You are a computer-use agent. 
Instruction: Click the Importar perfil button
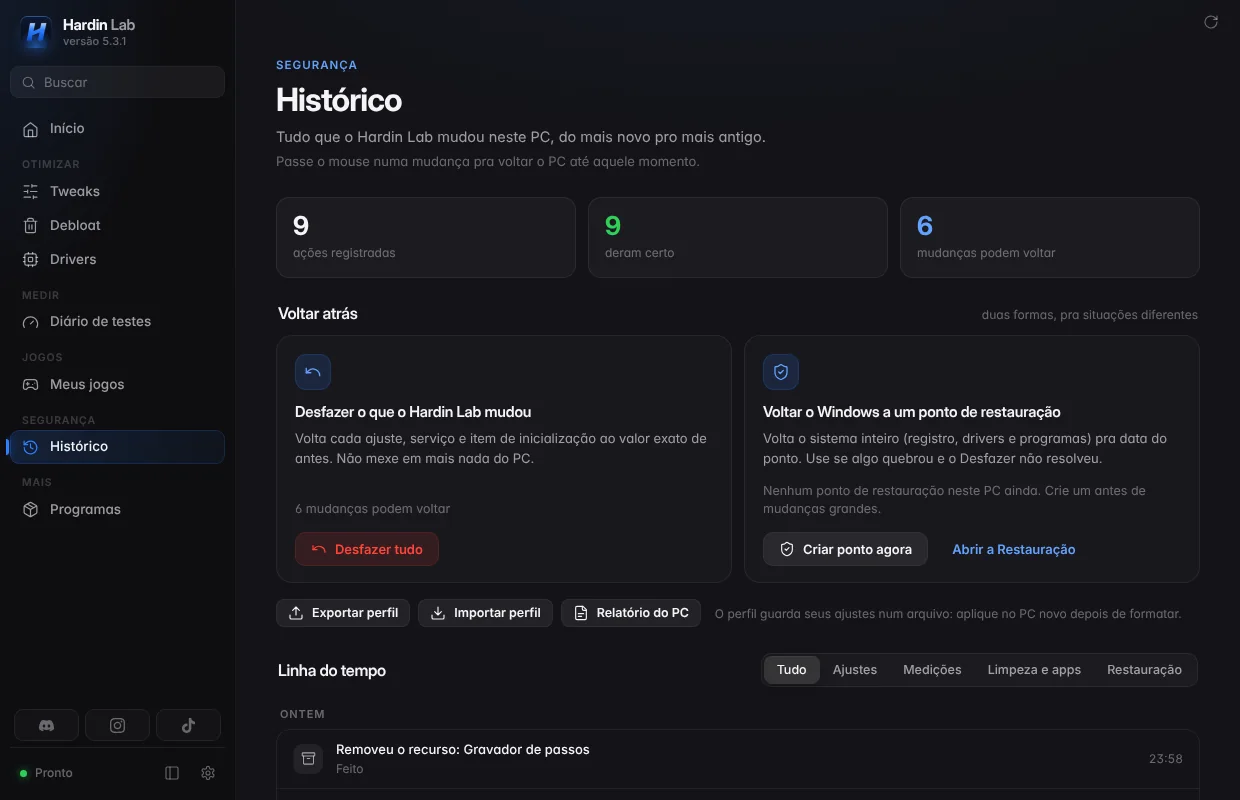click(x=485, y=613)
